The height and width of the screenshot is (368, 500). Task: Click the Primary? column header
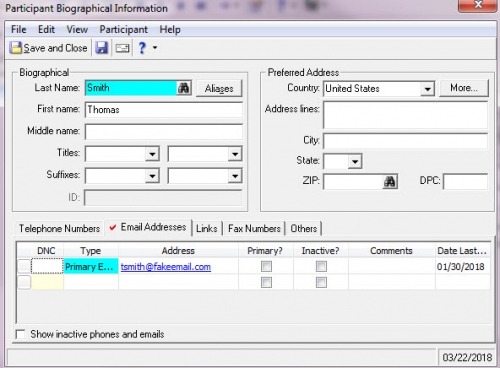coord(265,251)
